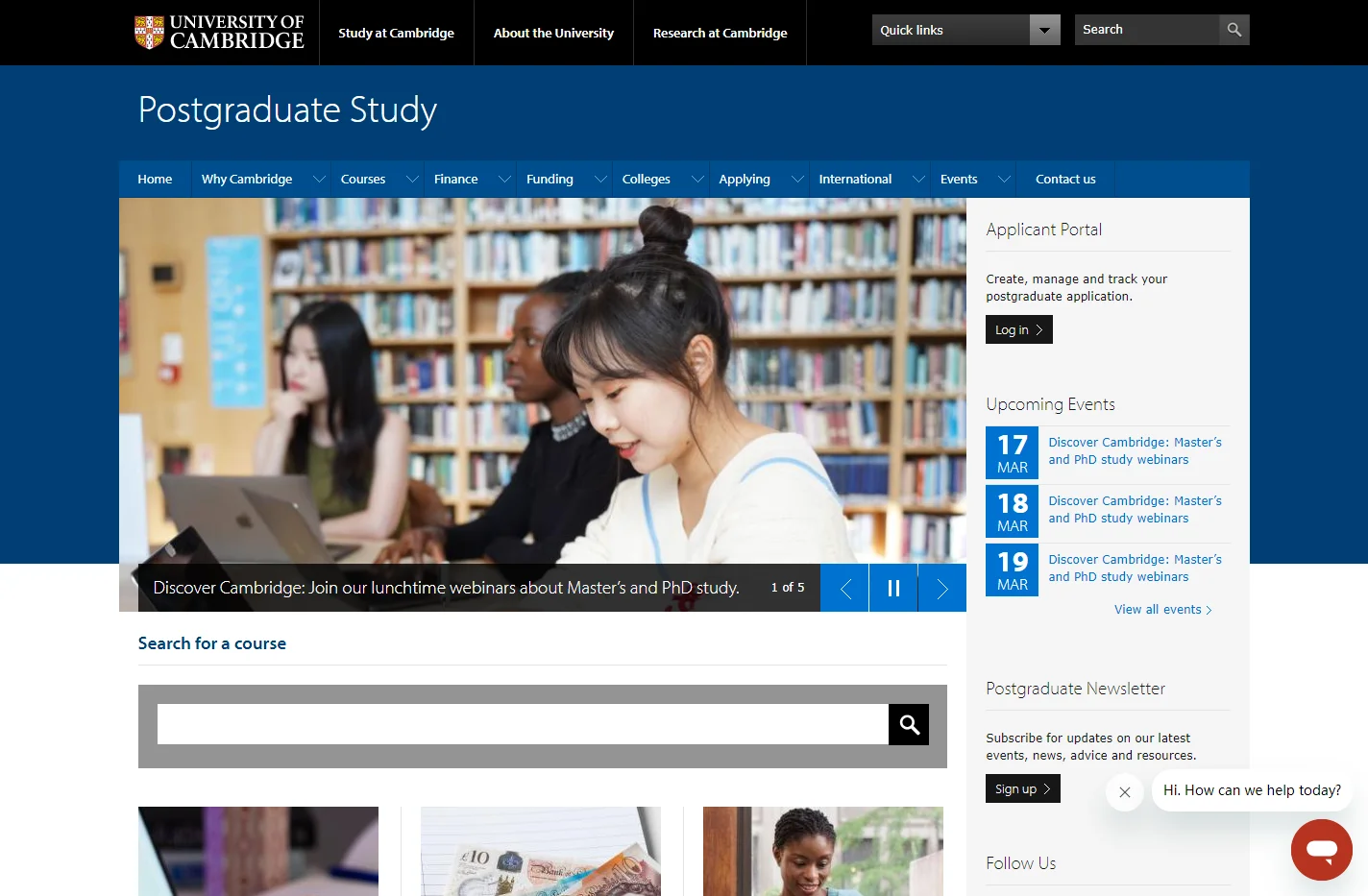1368x896 pixels.
Task: Click the 17 MAR date tile
Action: click(x=1013, y=452)
